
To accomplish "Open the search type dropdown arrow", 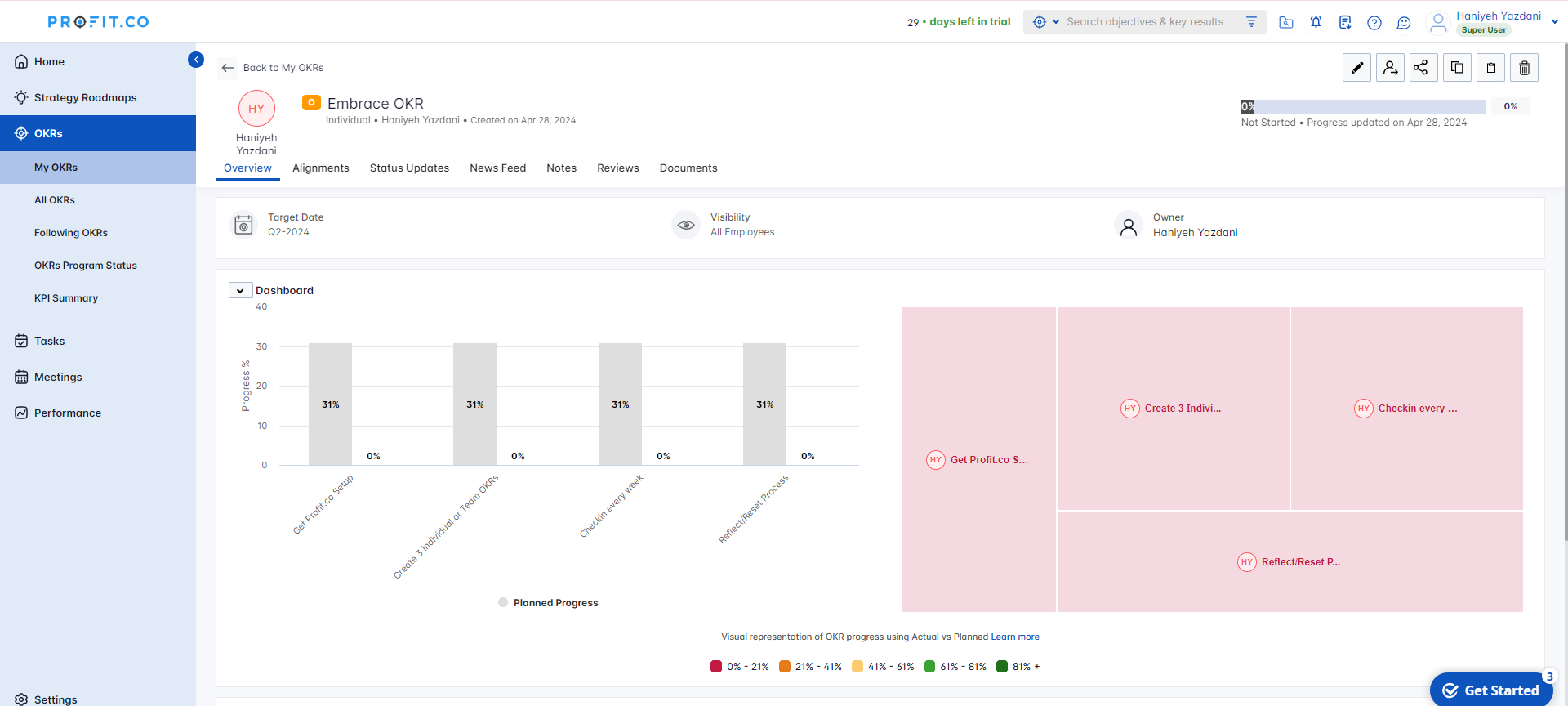I will tap(1056, 22).
